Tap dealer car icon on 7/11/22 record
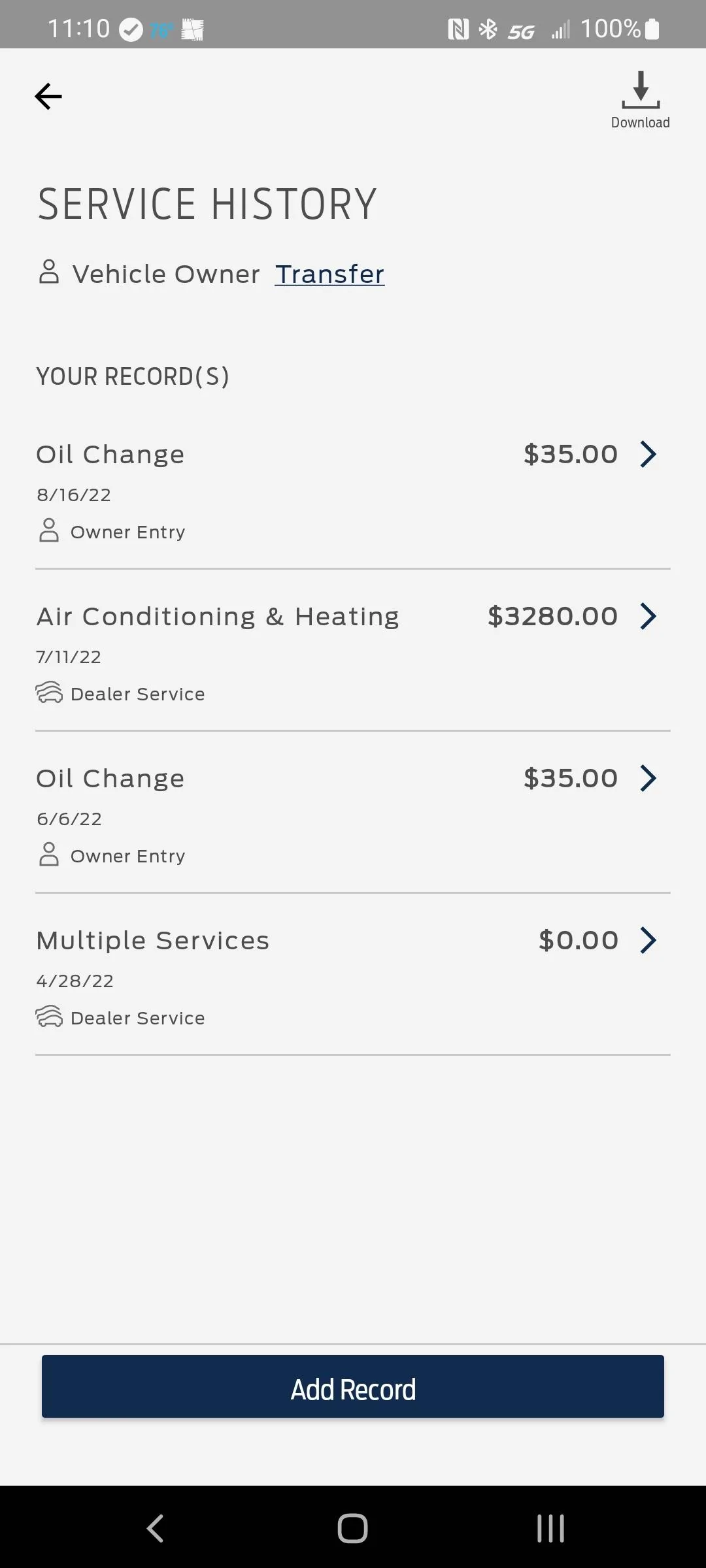The width and height of the screenshot is (706, 1568). tap(49, 693)
